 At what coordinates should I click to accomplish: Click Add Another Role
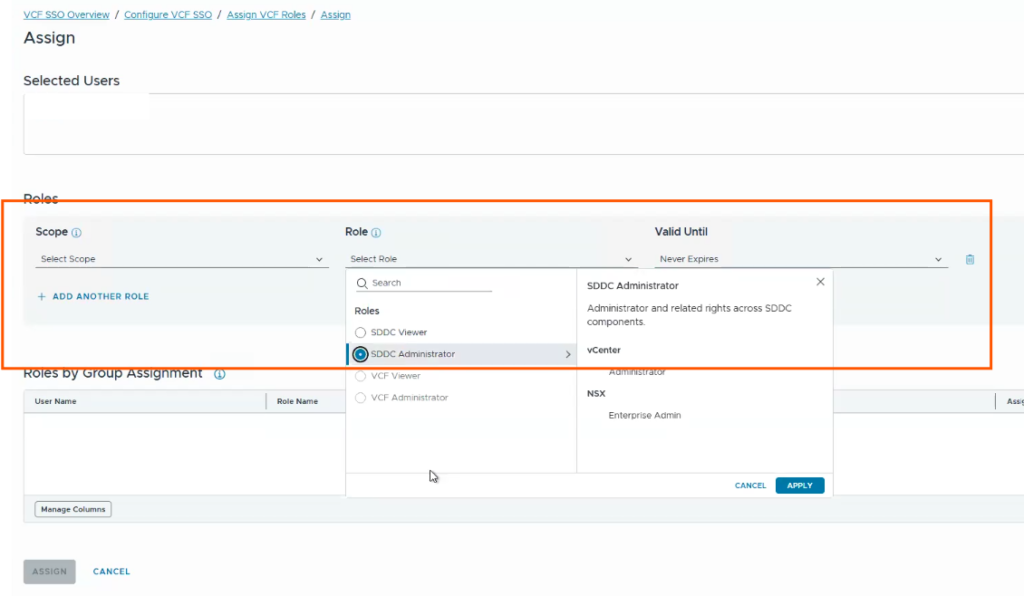click(x=93, y=296)
